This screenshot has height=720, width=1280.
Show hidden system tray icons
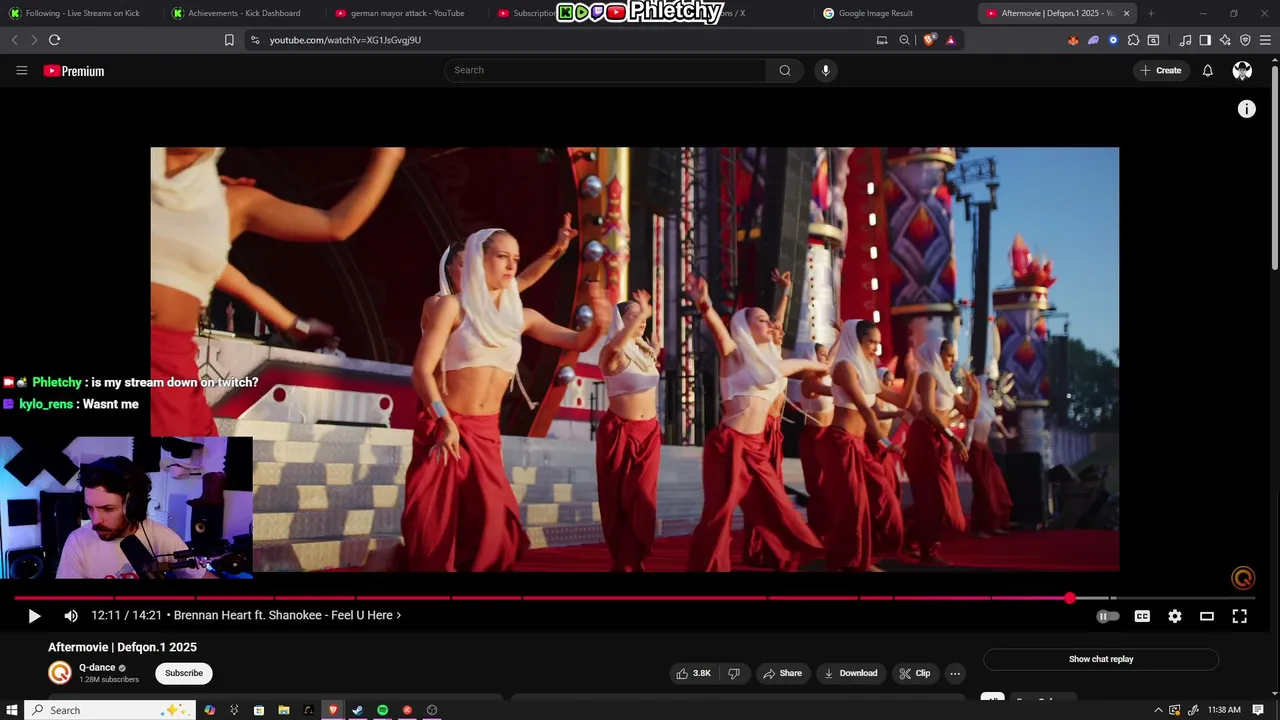pyautogui.click(x=1158, y=710)
